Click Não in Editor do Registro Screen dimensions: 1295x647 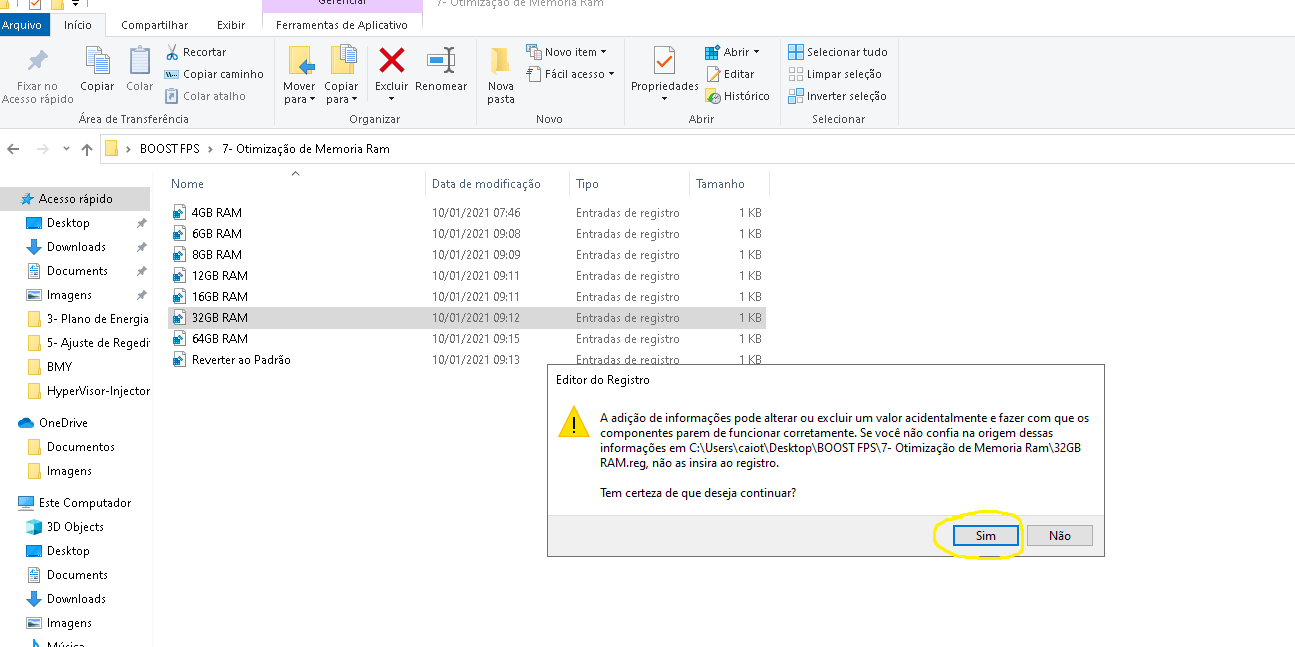(1060, 536)
